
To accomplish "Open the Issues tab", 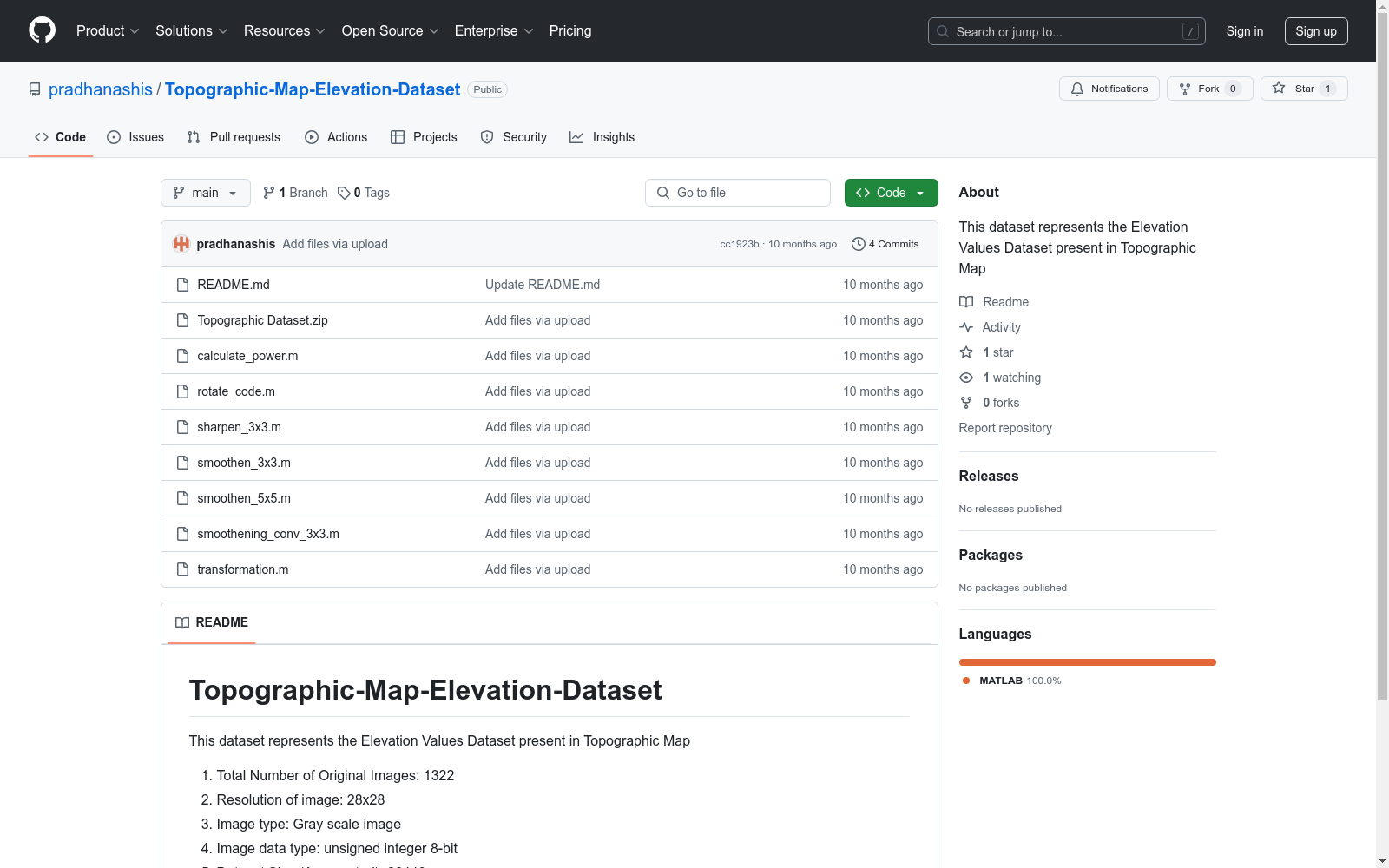I will 135,137.
